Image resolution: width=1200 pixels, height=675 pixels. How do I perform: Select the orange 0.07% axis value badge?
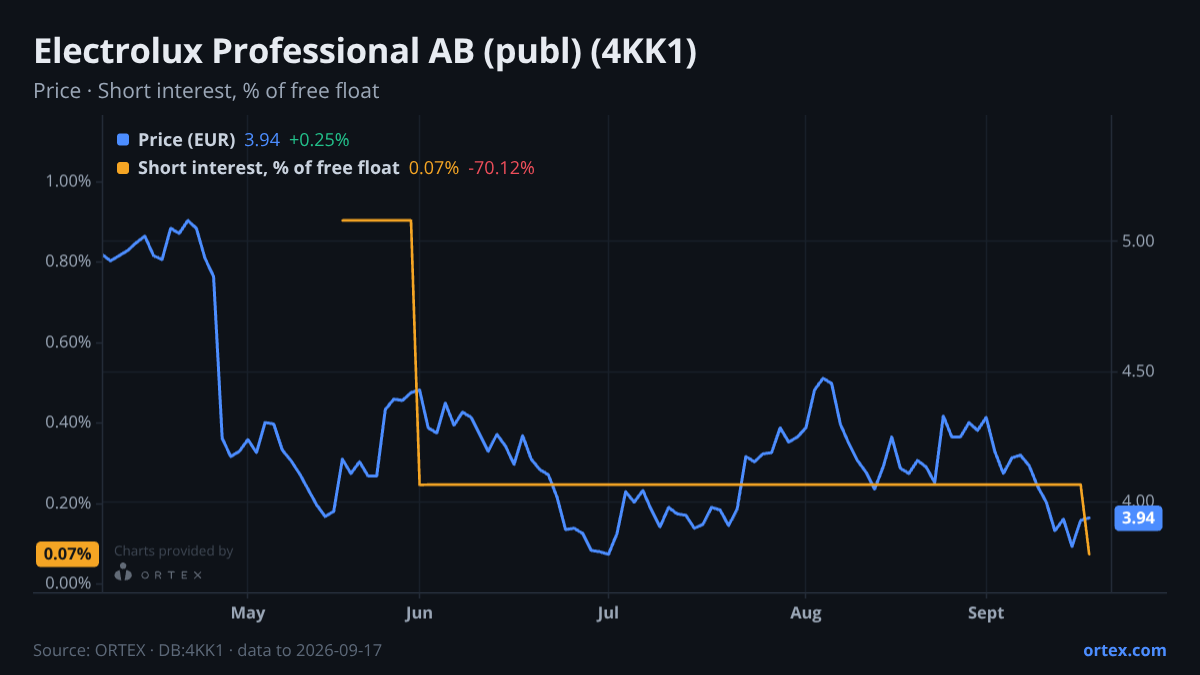(68, 554)
